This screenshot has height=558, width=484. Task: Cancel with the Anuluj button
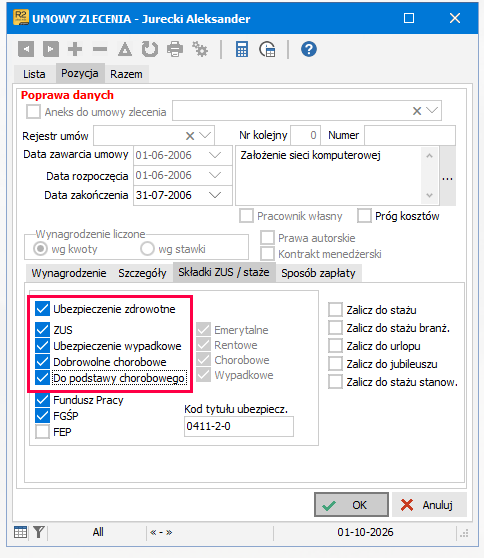tap(429, 505)
